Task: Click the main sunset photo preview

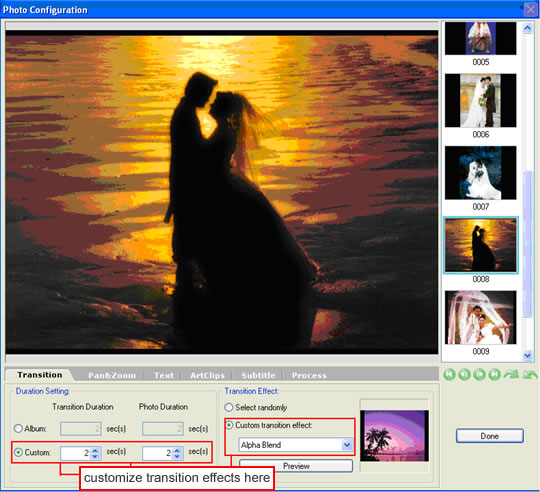Action: (x=222, y=192)
